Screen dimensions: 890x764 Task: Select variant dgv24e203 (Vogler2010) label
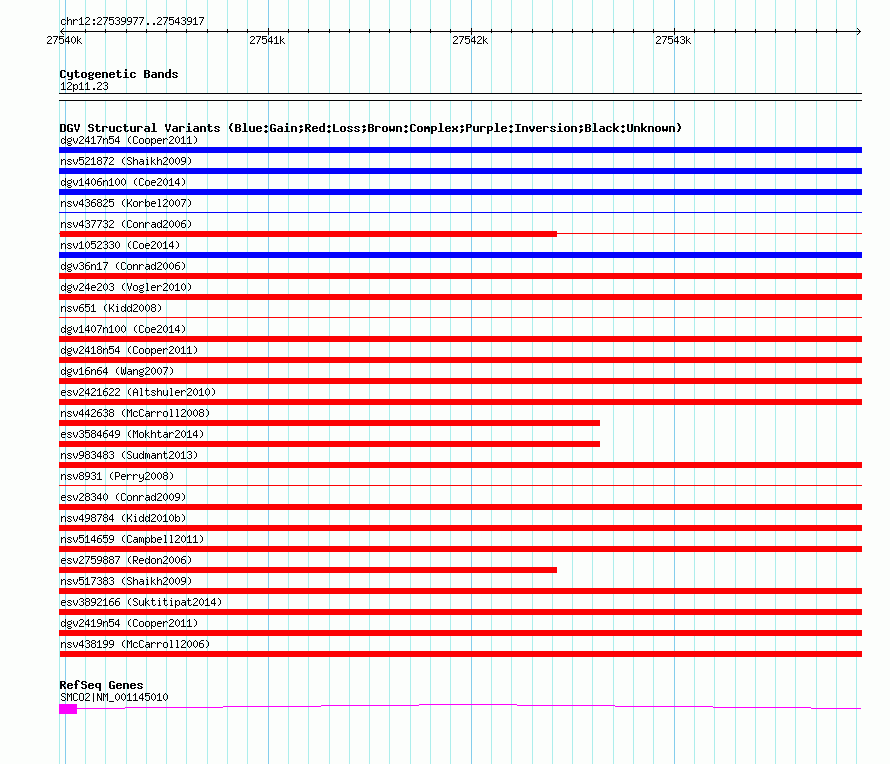click(x=126, y=287)
